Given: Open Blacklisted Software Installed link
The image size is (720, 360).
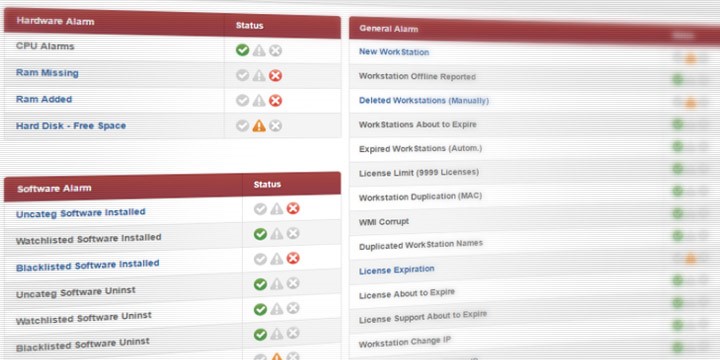Looking at the screenshot, I should point(88,265).
